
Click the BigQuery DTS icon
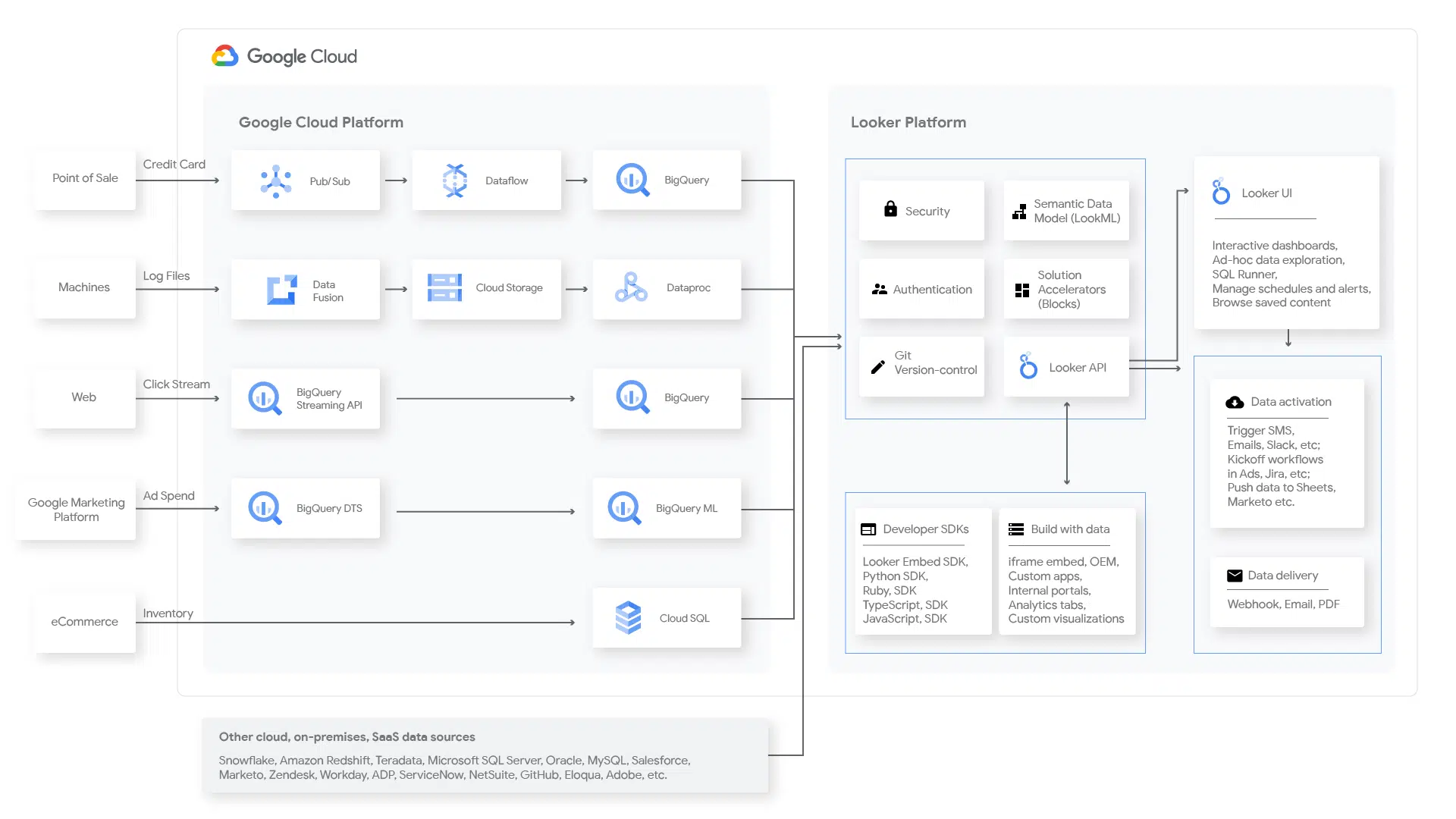(x=265, y=508)
